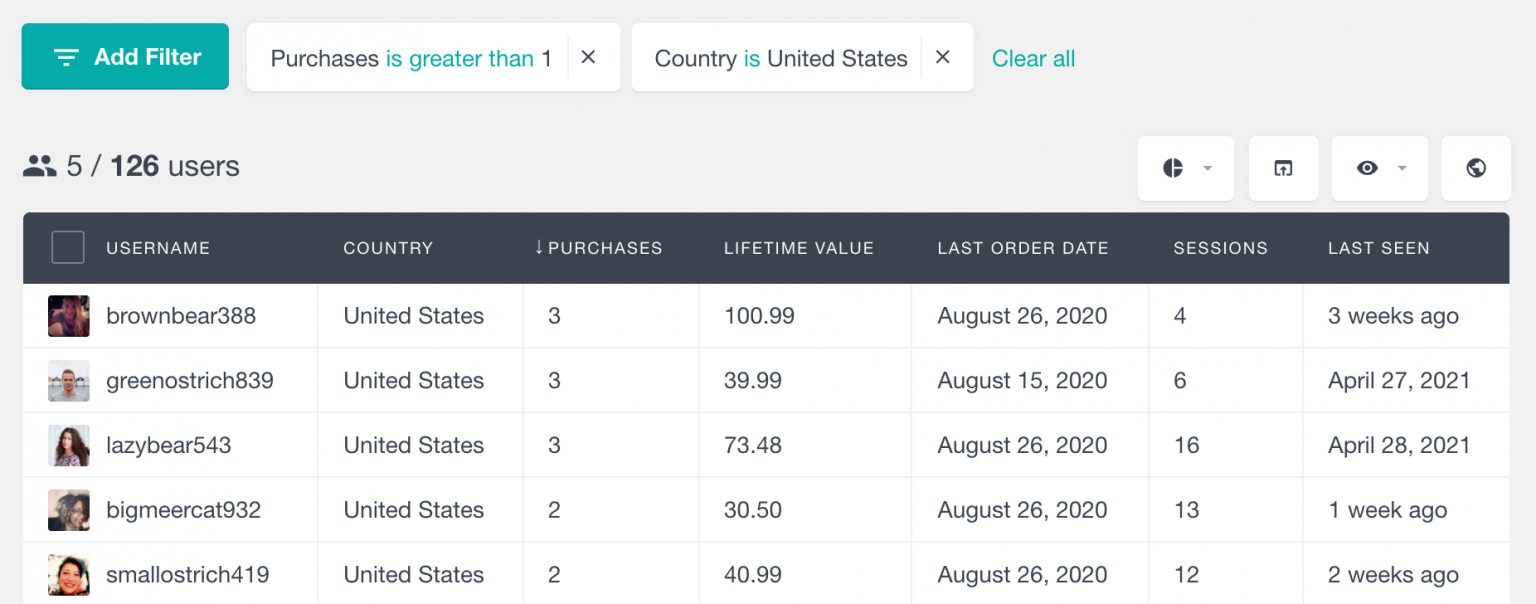Click the users count people icon
1536x604 pixels.
click(38, 166)
